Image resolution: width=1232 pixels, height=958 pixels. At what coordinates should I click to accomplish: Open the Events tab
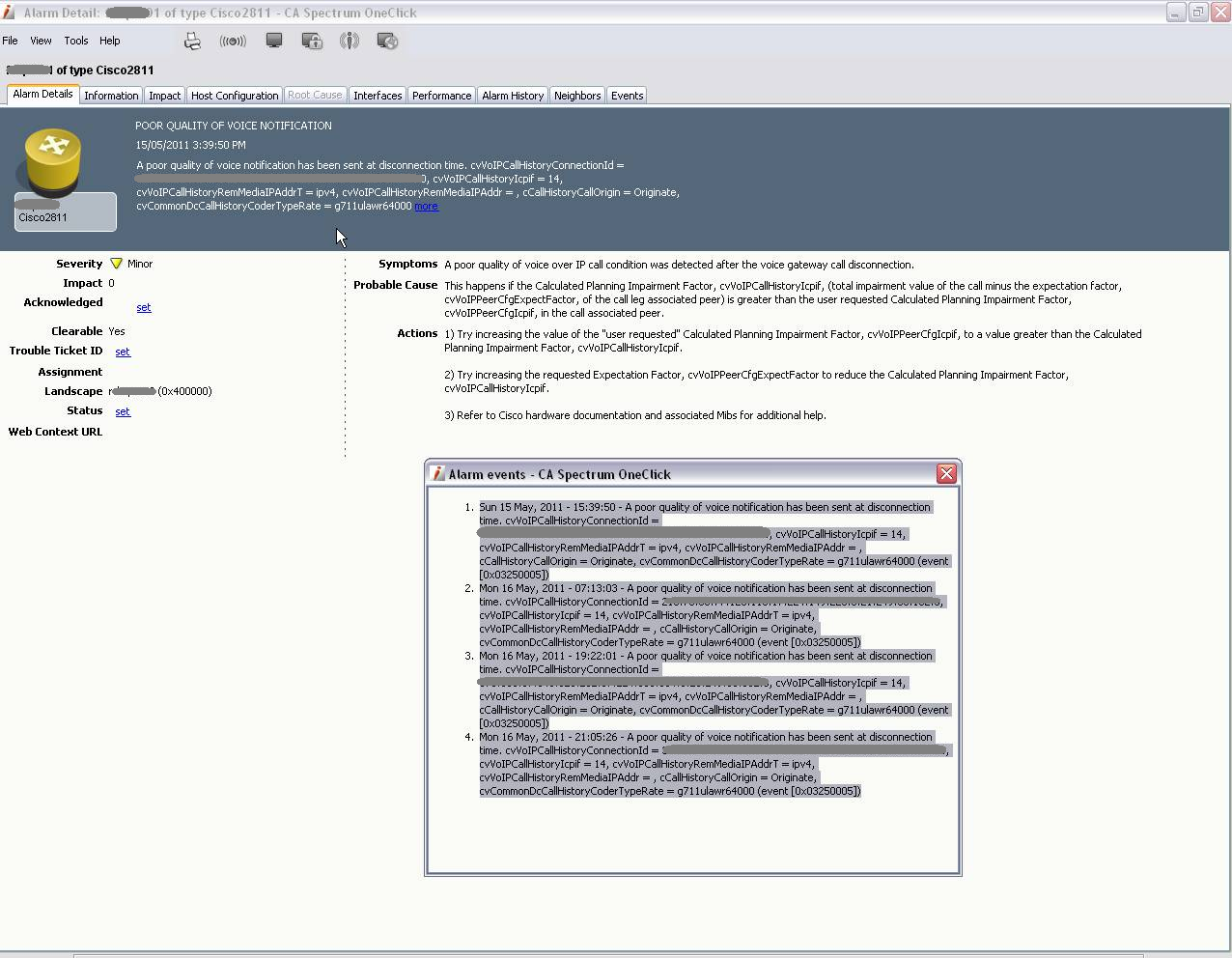[x=627, y=96]
